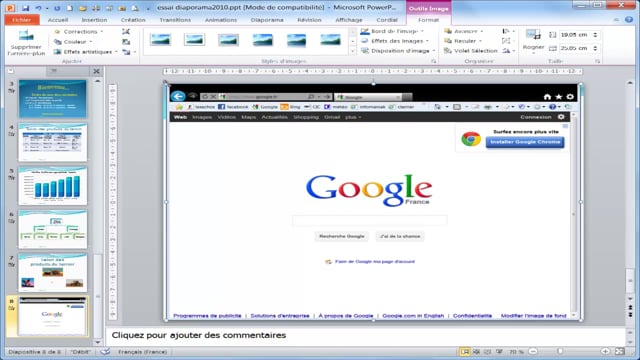Open Effets des images dropdown
This screenshot has height=360, width=640.
pos(395,41)
